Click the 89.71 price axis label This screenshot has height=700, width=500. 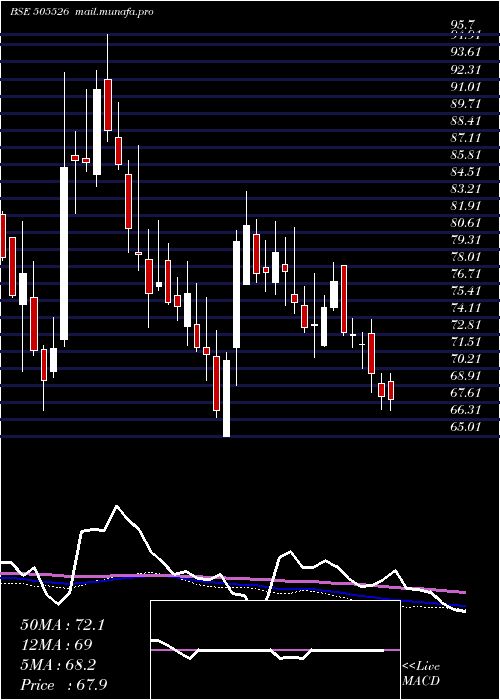click(x=466, y=104)
